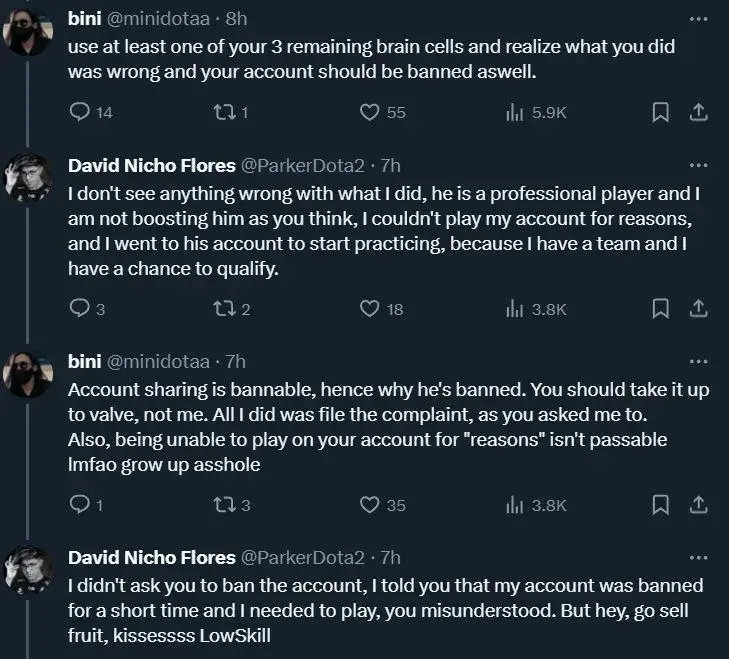This screenshot has width=729, height=659.
Task: Open more options on bini's second tweet
Action: point(699,361)
